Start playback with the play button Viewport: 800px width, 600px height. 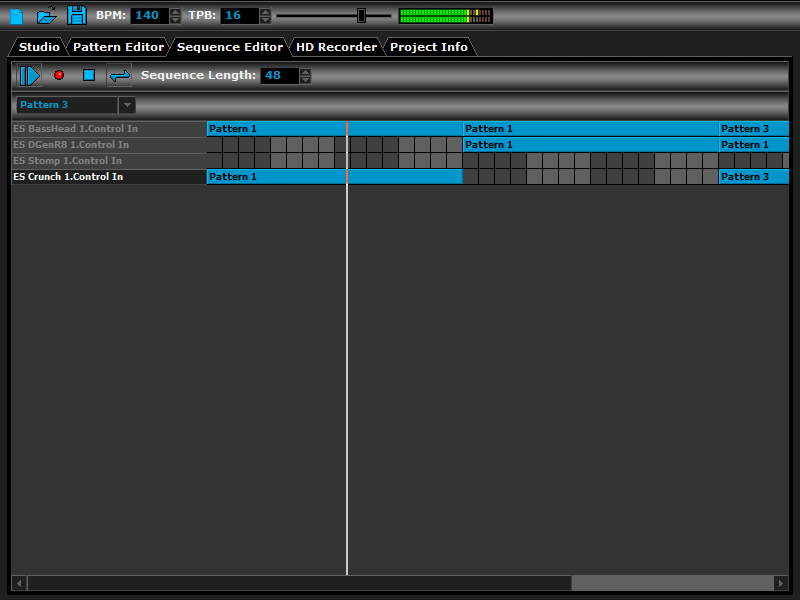coord(29,75)
